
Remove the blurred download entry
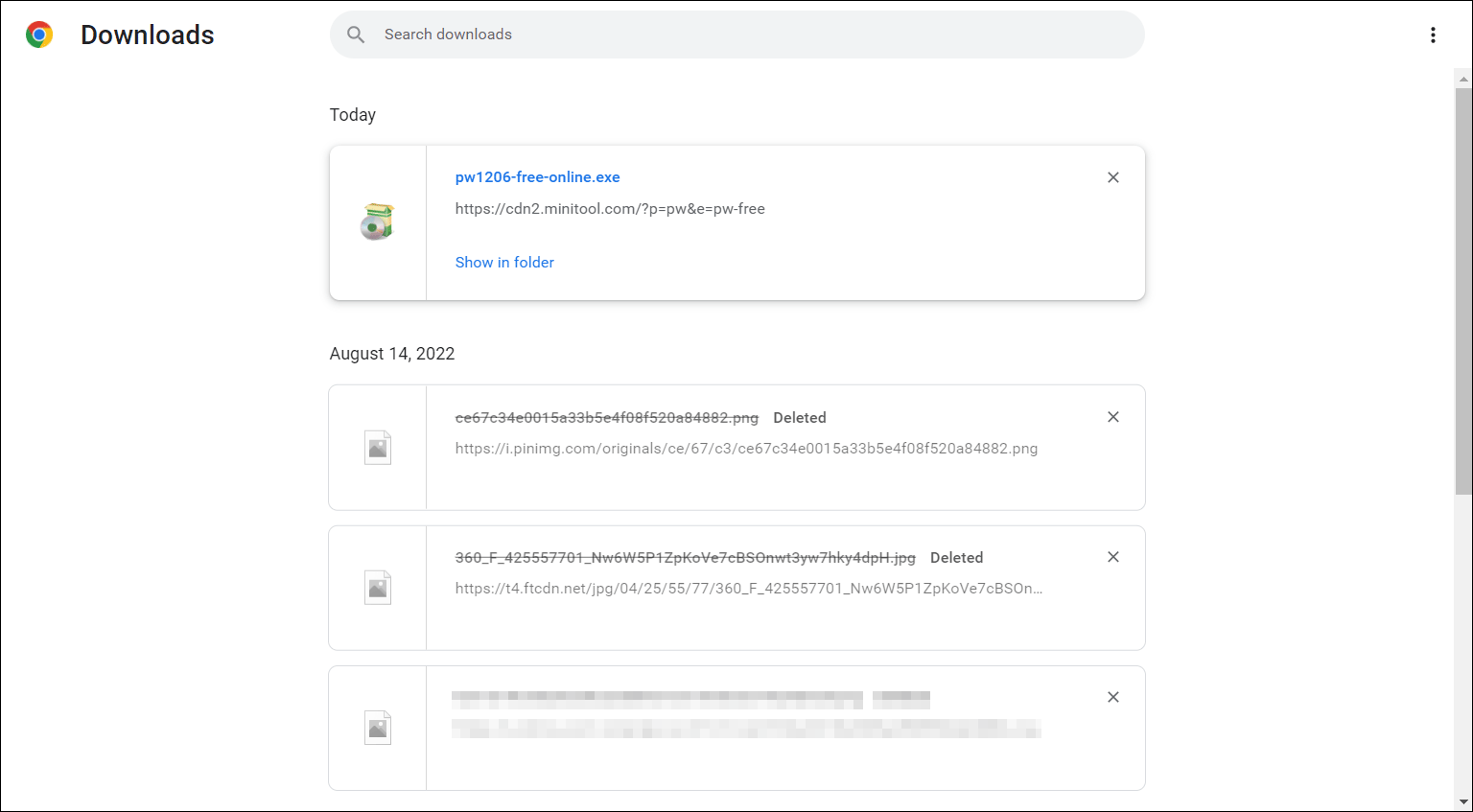click(x=1112, y=697)
